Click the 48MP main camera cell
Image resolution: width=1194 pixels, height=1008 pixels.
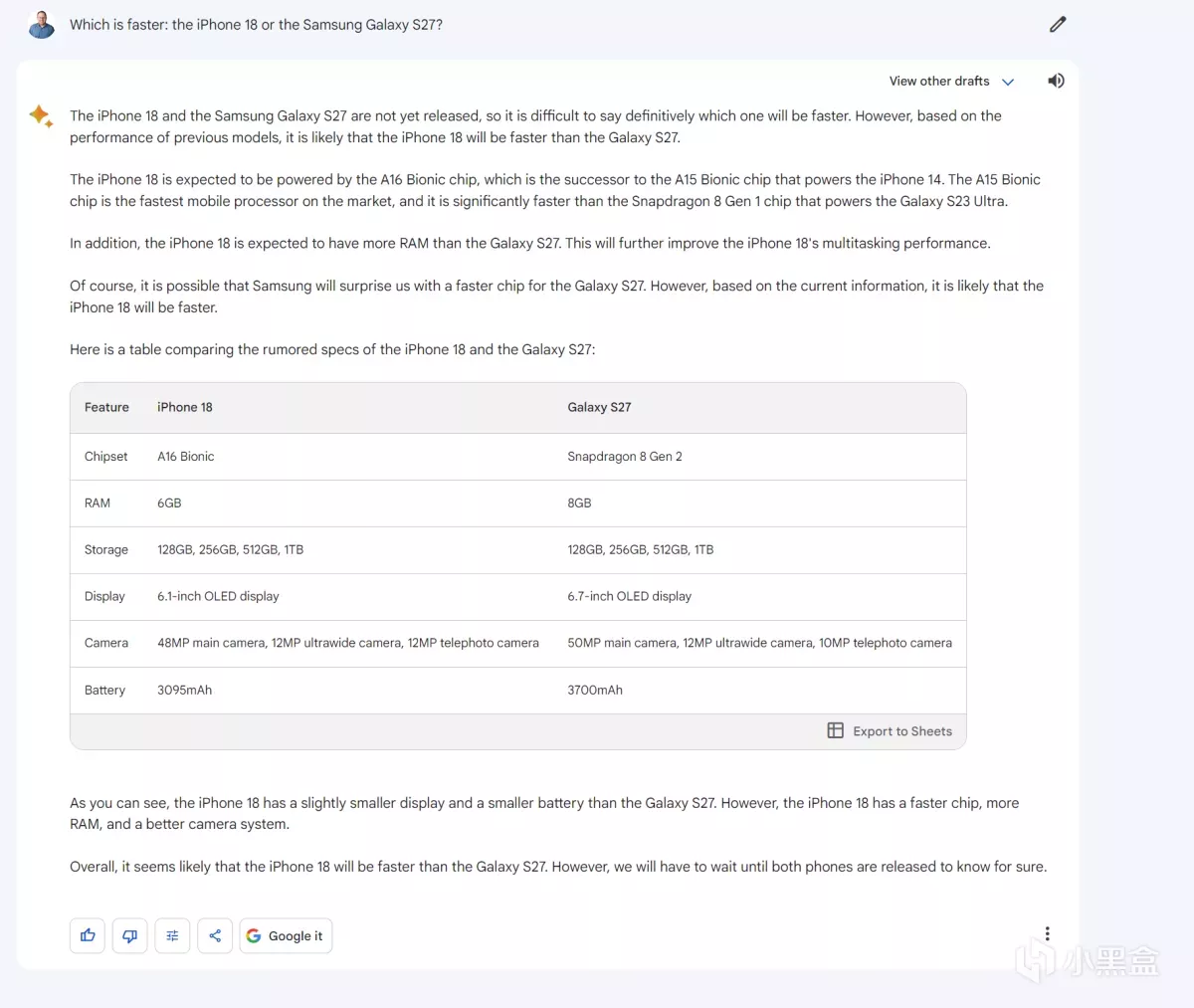tap(348, 644)
